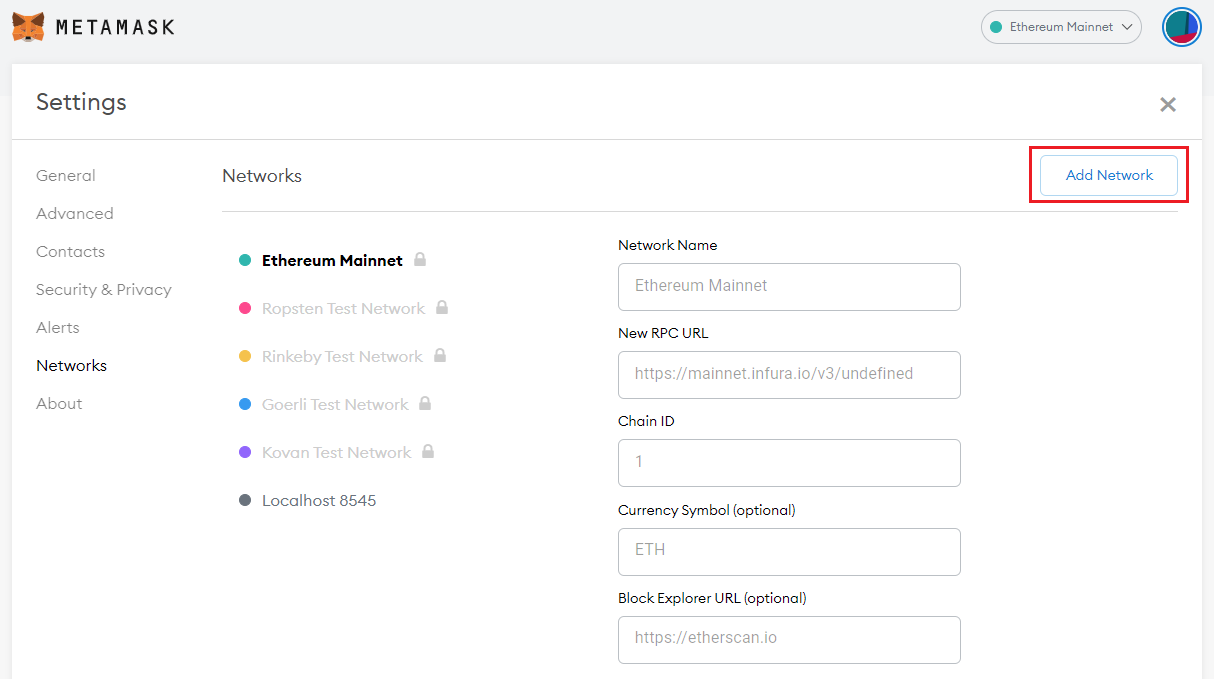
Task: Select Goerli Test Network in the list
Action: pos(335,404)
